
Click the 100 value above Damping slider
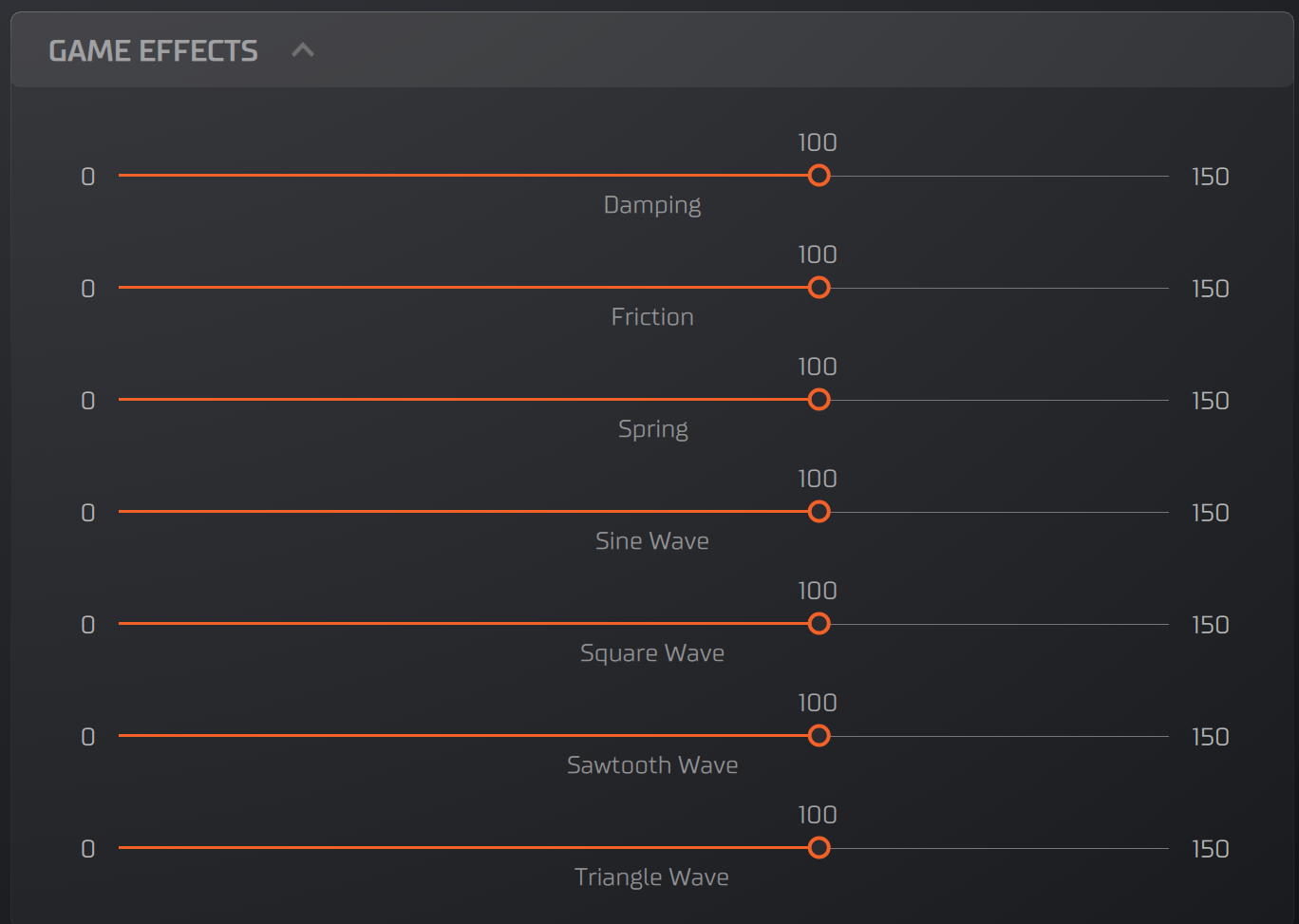pyautogui.click(x=817, y=143)
